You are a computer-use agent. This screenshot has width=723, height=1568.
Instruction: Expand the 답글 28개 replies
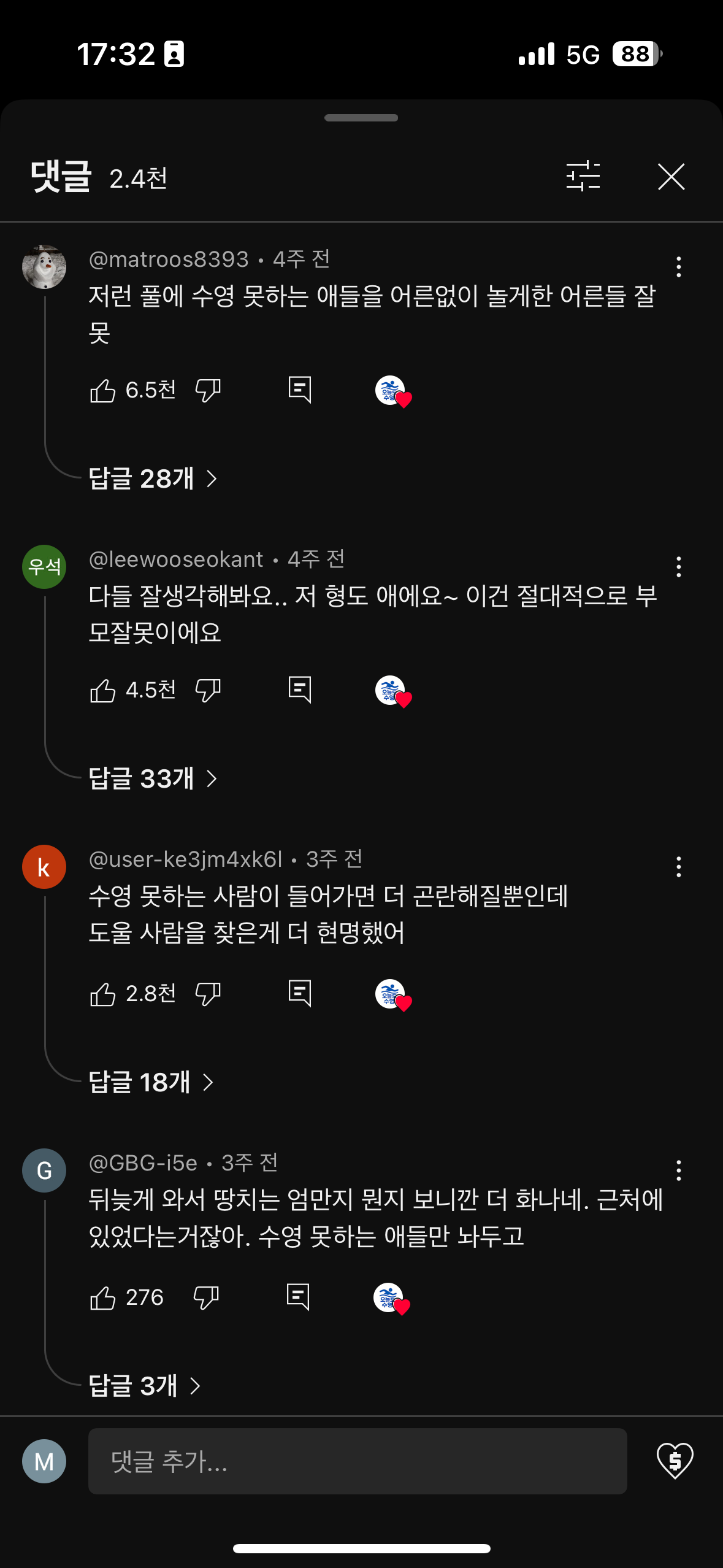pyautogui.click(x=153, y=478)
